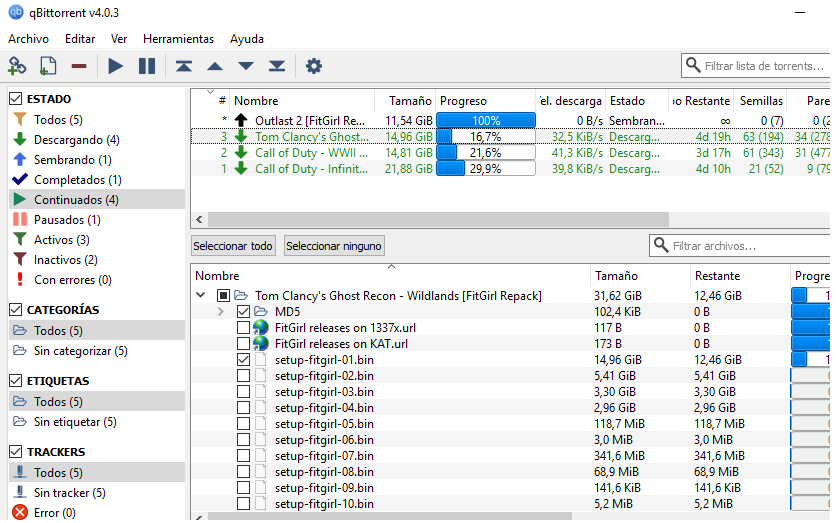The height and width of the screenshot is (523, 838).
Task: Expand the MD5 folder
Action: pos(221,311)
